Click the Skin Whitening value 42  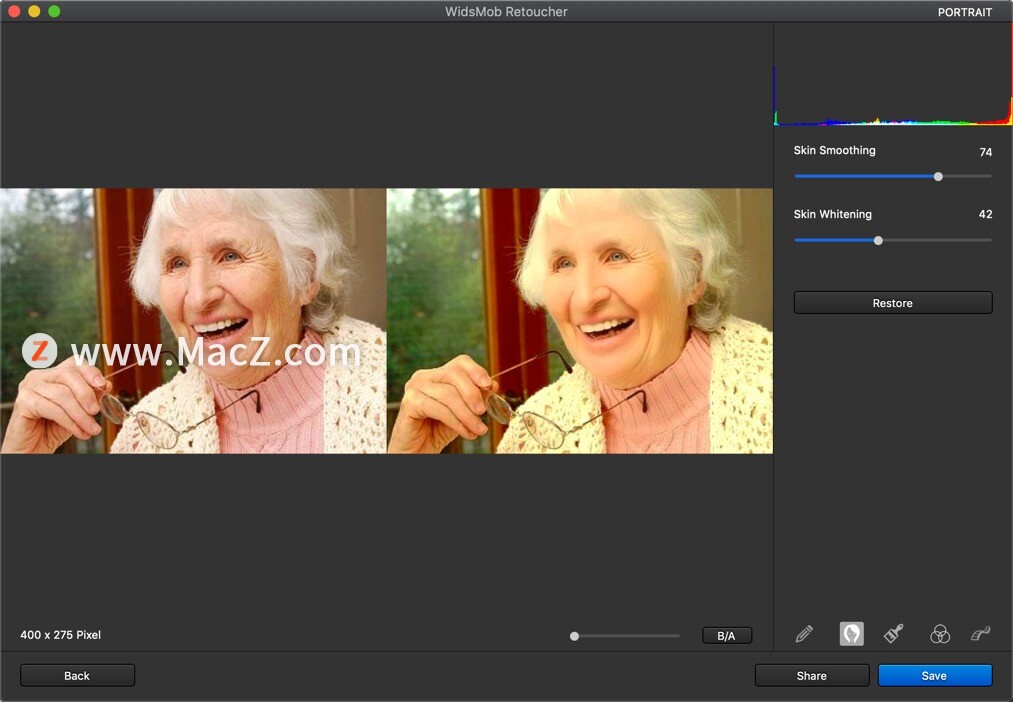[985, 214]
